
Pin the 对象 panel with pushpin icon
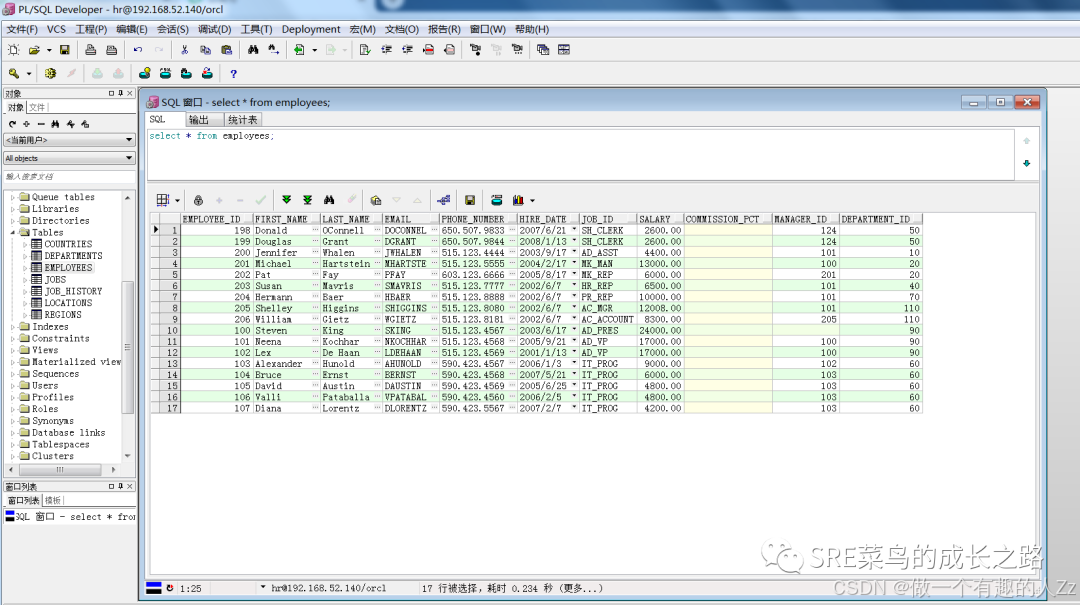121,93
